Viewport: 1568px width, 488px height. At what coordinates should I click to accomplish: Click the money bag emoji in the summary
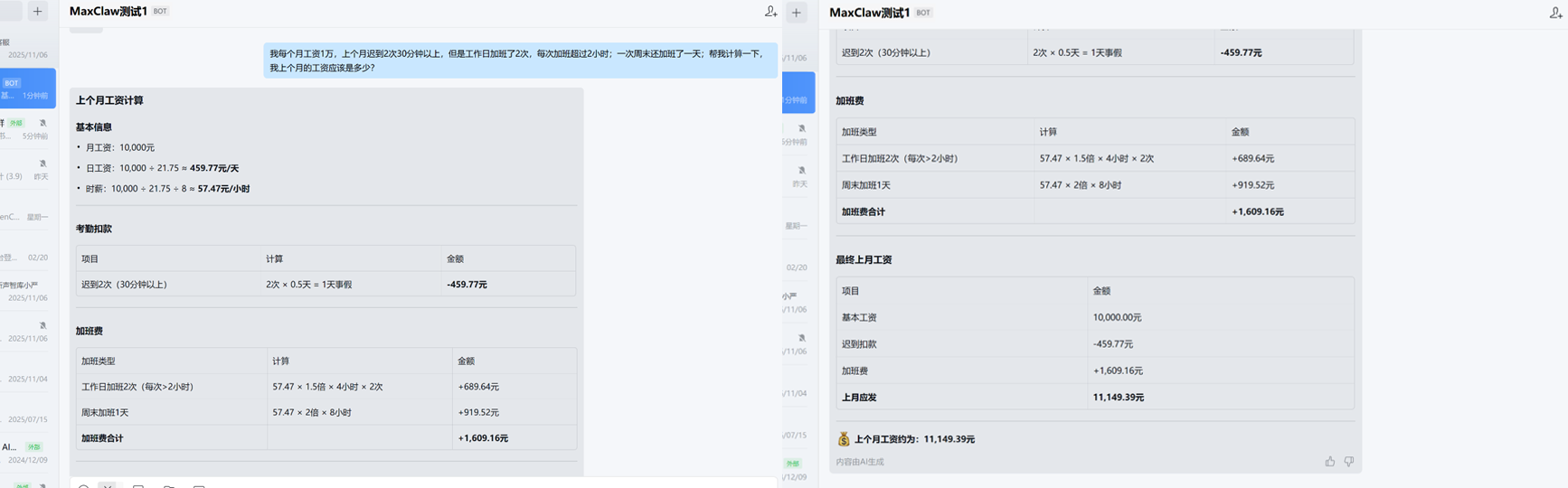pyautogui.click(x=843, y=439)
